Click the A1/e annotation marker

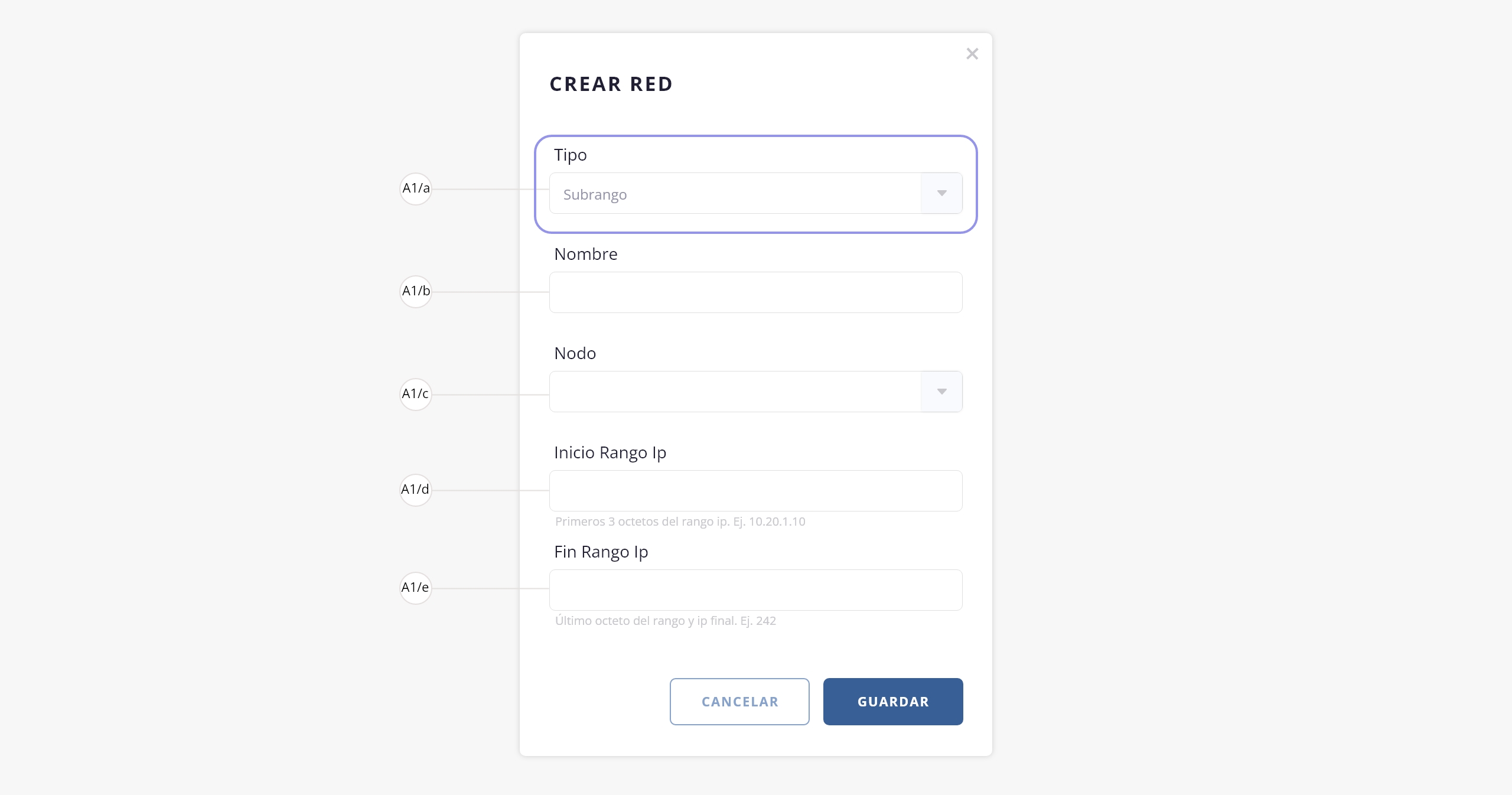(416, 588)
